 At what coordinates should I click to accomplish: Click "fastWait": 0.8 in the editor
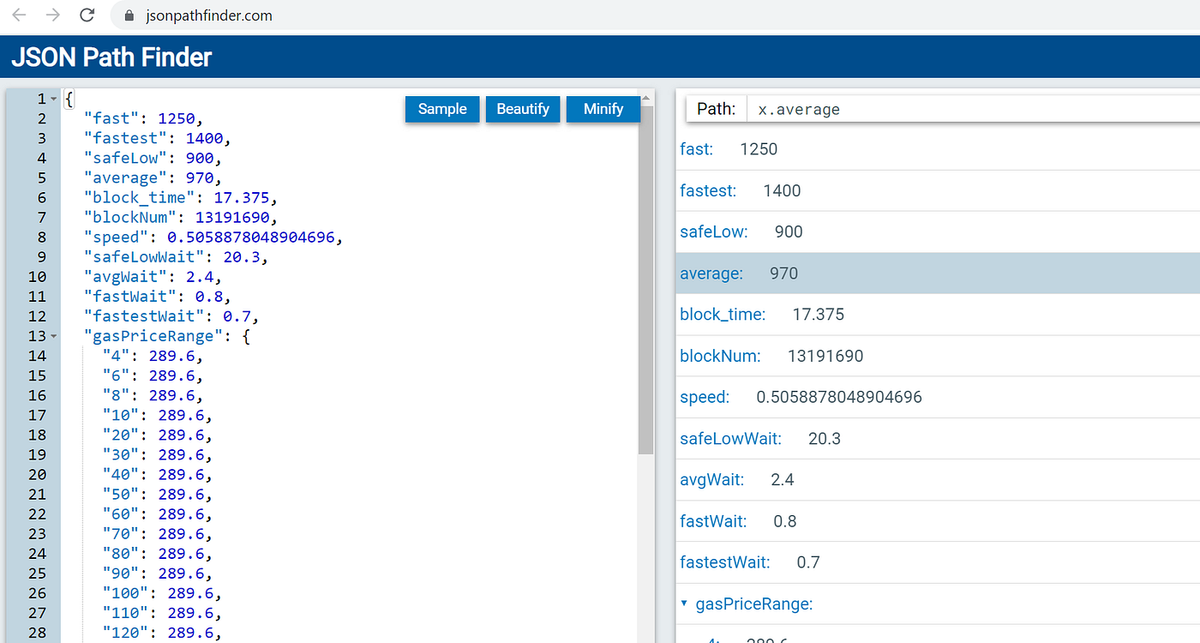pyautogui.click(x=158, y=296)
